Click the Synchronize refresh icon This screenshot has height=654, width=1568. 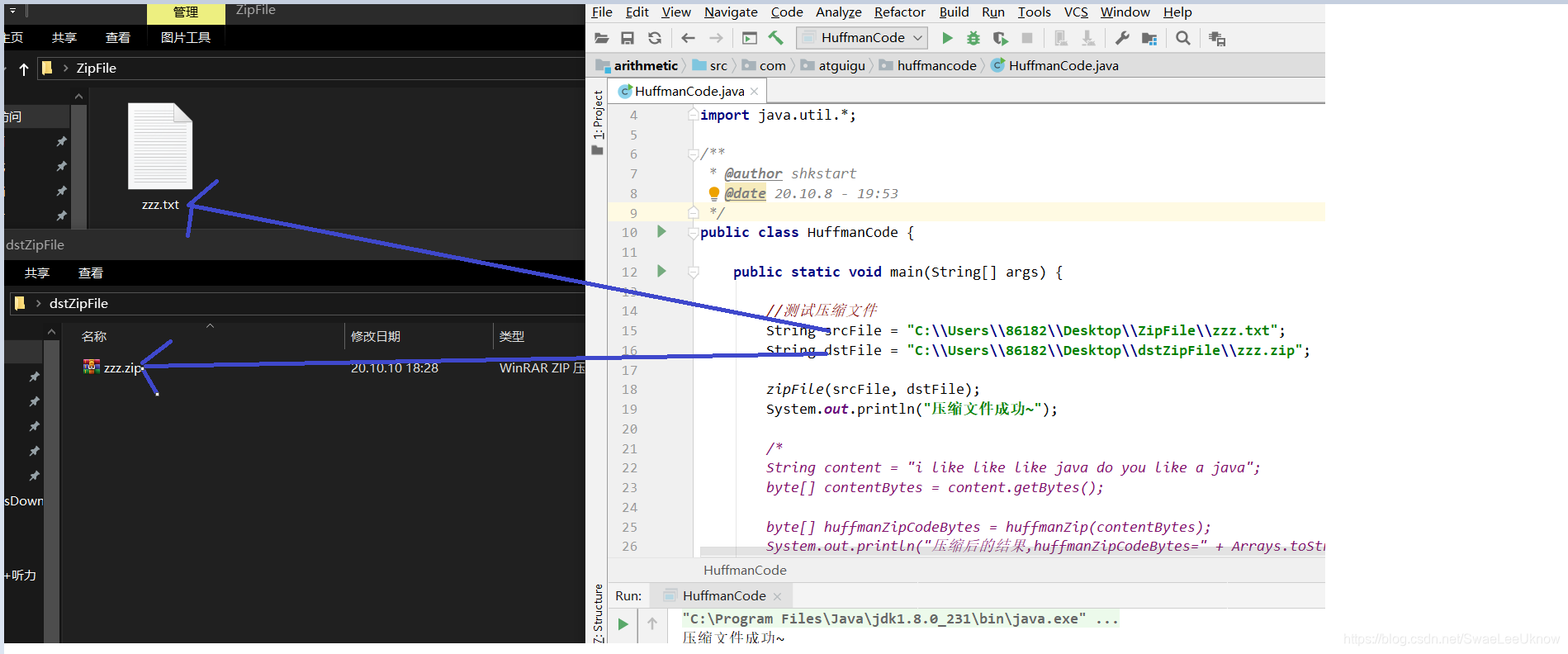(x=655, y=38)
